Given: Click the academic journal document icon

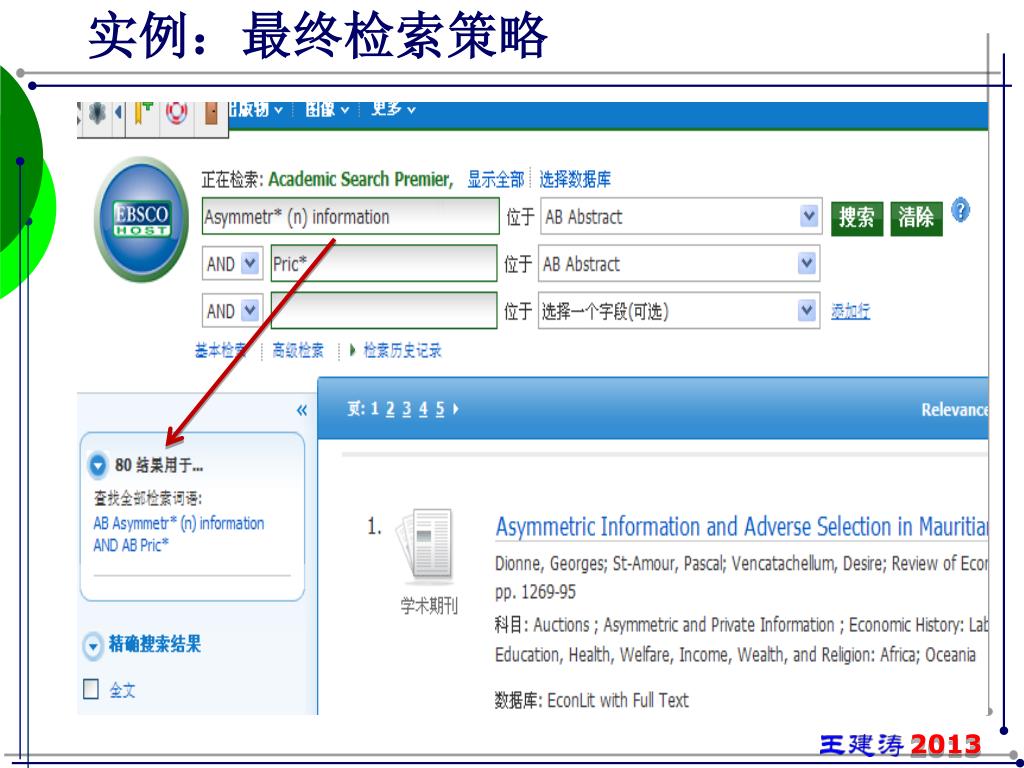Looking at the screenshot, I should click(425, 546).
